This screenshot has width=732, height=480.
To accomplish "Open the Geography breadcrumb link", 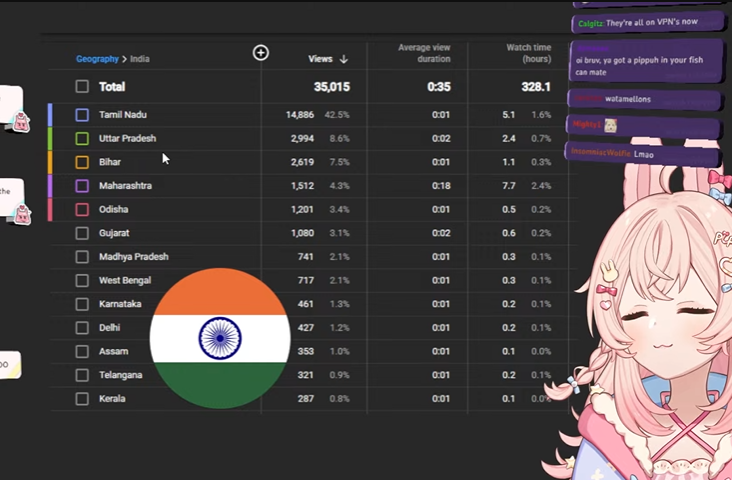I will tap(97, 59).
